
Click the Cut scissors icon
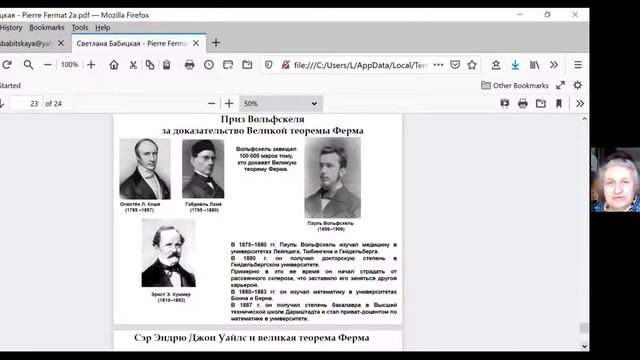coord(133,64)
